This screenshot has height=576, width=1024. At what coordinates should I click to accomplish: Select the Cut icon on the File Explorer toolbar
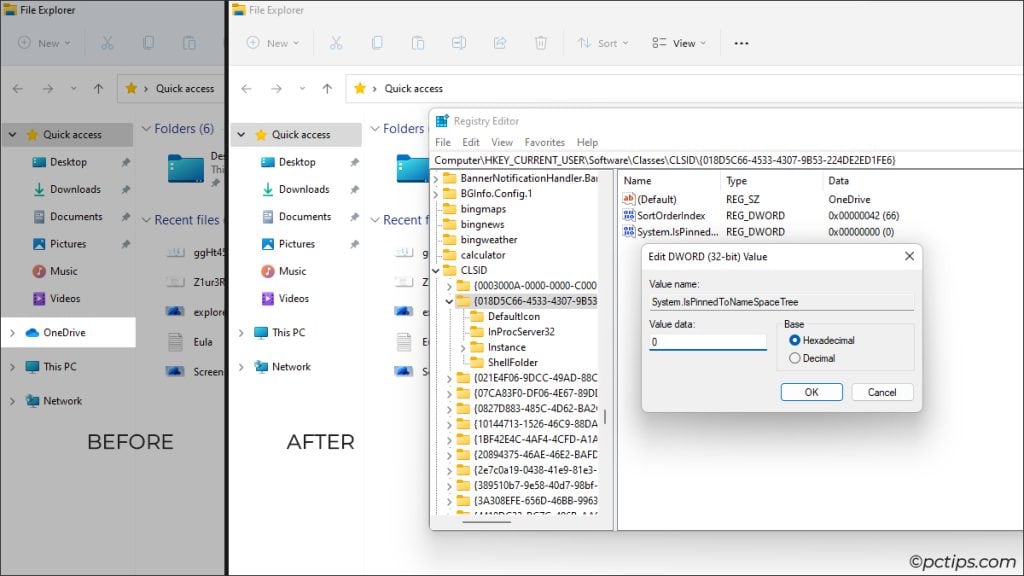click(x=336, y=43)
